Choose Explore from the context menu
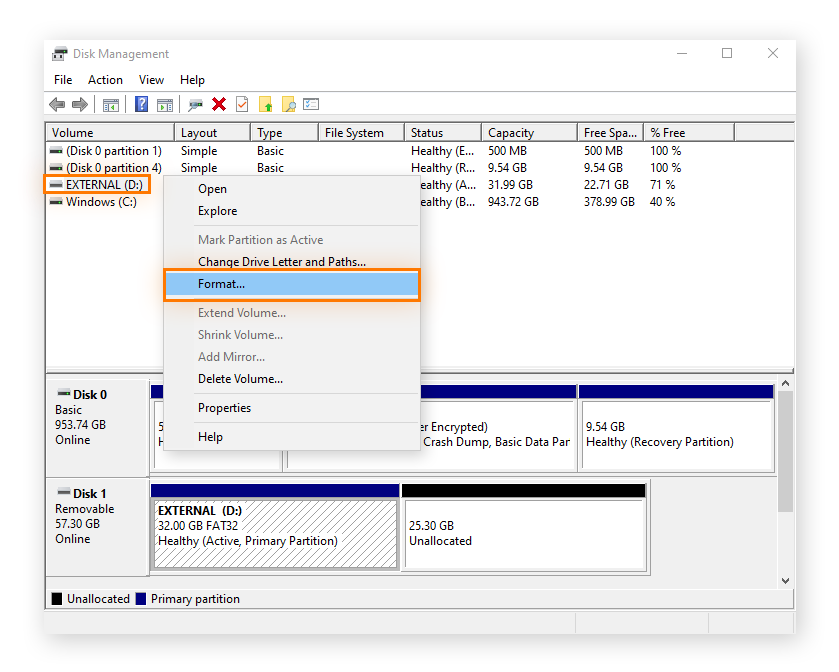 292,211
